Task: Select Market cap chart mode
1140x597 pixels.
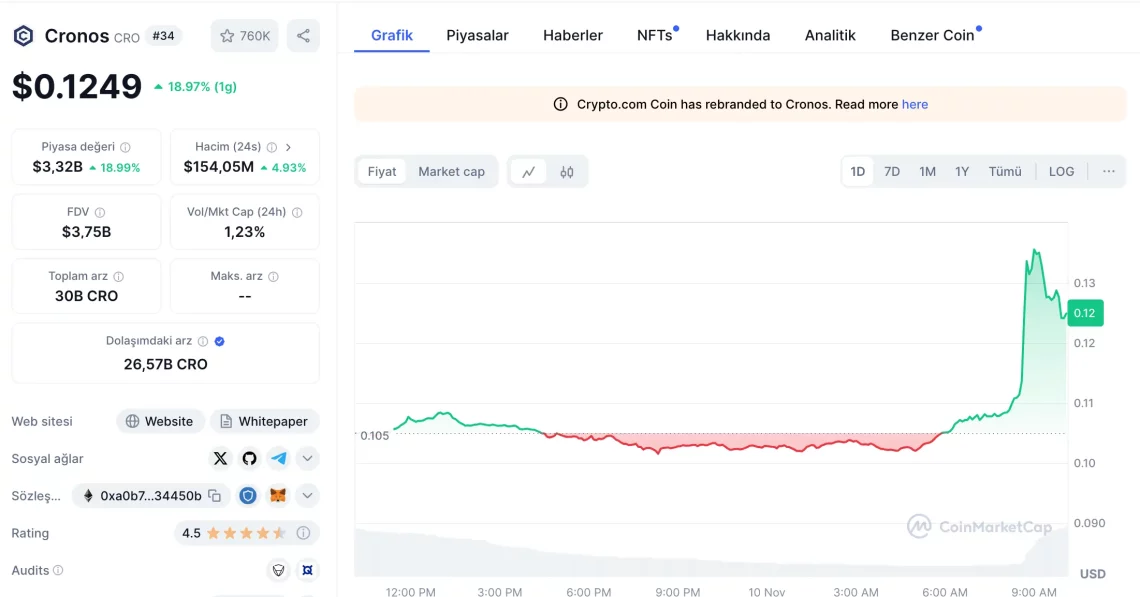Action: (451, 172)
